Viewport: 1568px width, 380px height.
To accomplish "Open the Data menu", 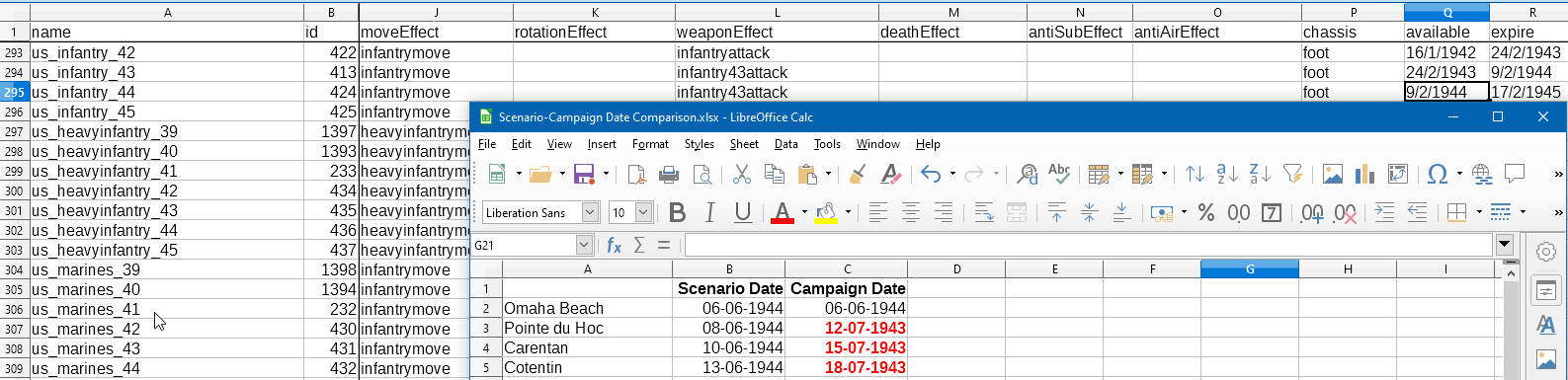I will tap(786, 144).
